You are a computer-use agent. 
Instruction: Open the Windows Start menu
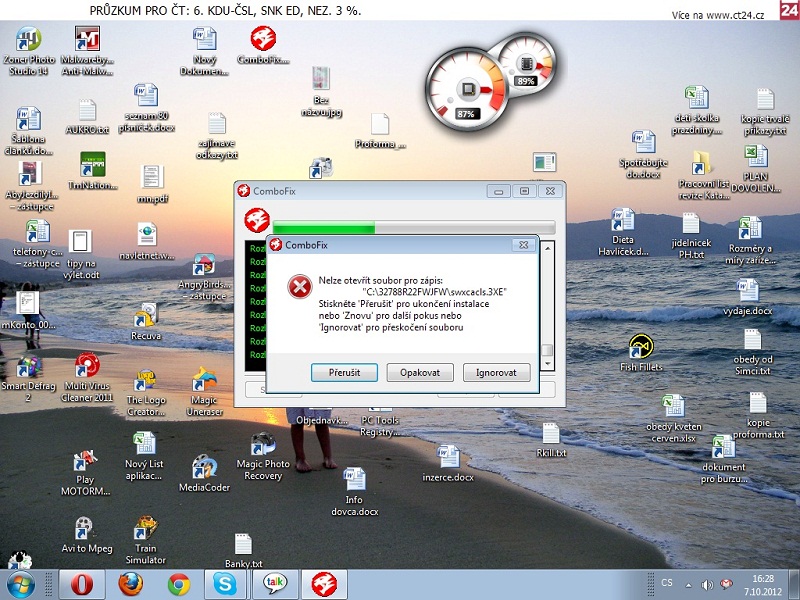(21, 583)
